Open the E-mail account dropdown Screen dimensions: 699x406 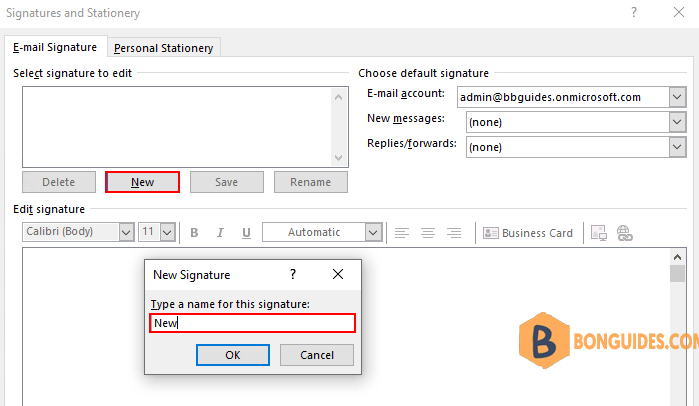click(677, 97)
